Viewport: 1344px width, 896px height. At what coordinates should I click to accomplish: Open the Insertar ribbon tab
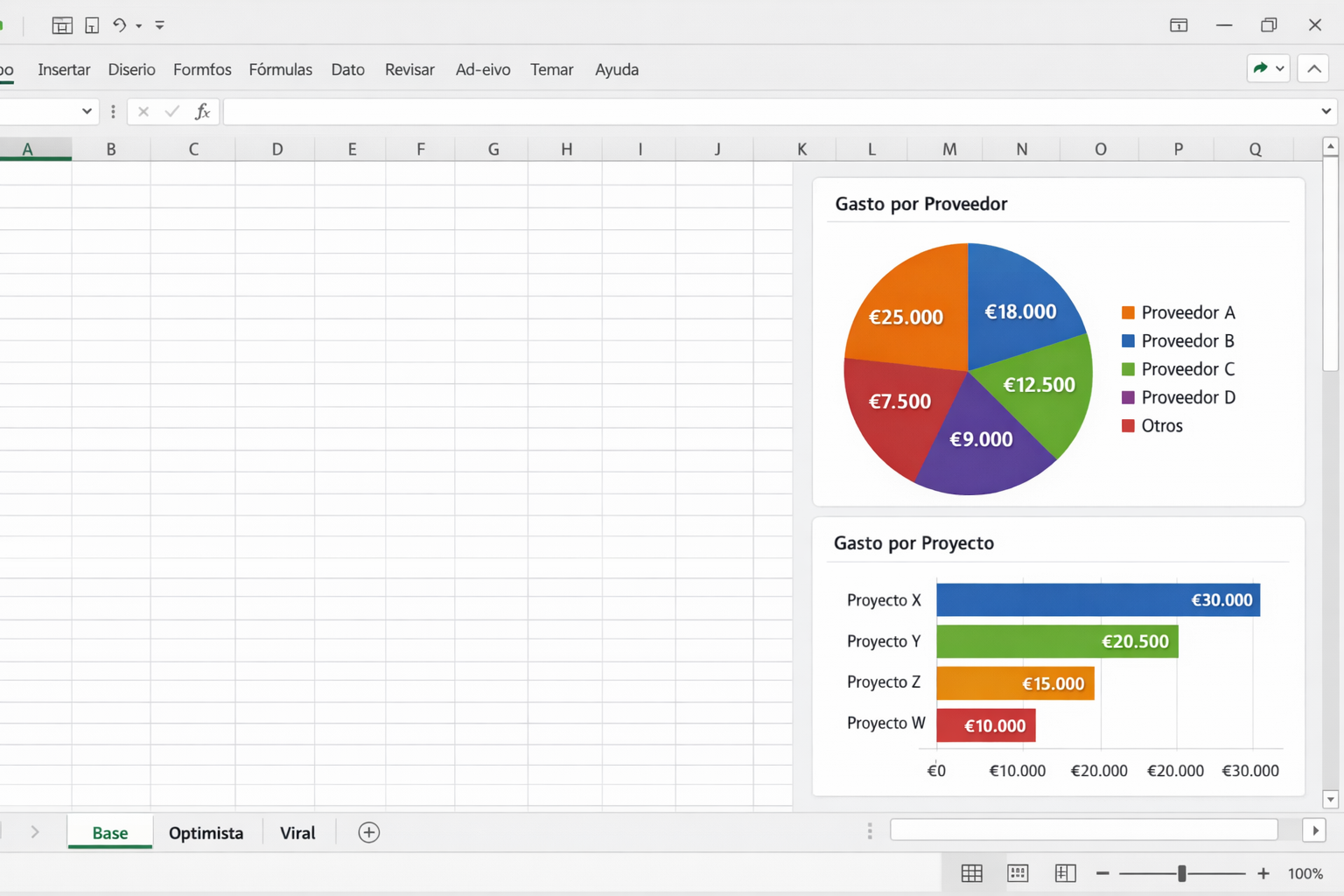tap(64, 69)
